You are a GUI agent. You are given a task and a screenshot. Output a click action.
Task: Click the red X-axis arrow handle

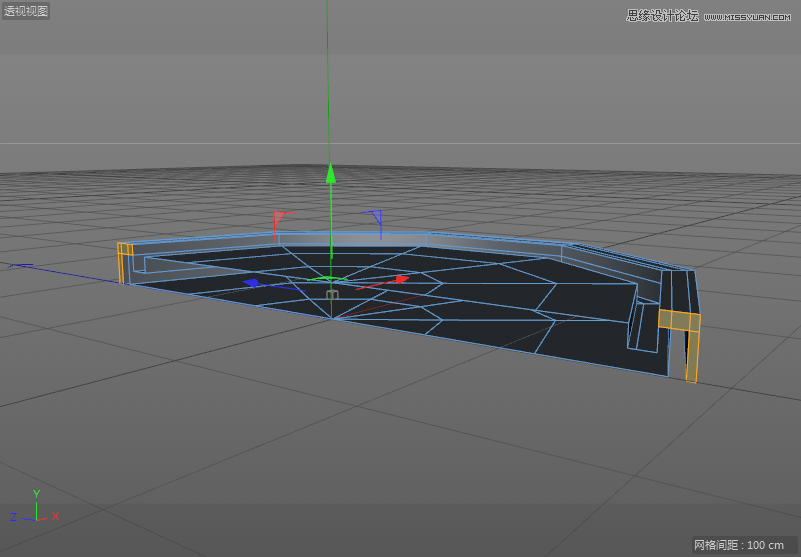coord(401,279)
